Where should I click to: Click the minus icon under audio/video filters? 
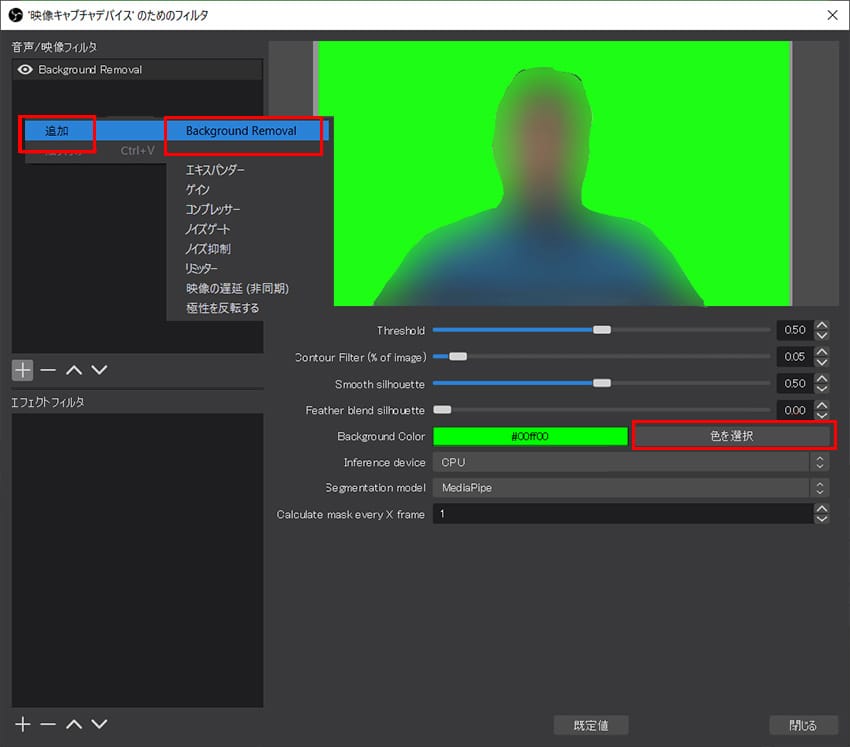click(47, 369)
